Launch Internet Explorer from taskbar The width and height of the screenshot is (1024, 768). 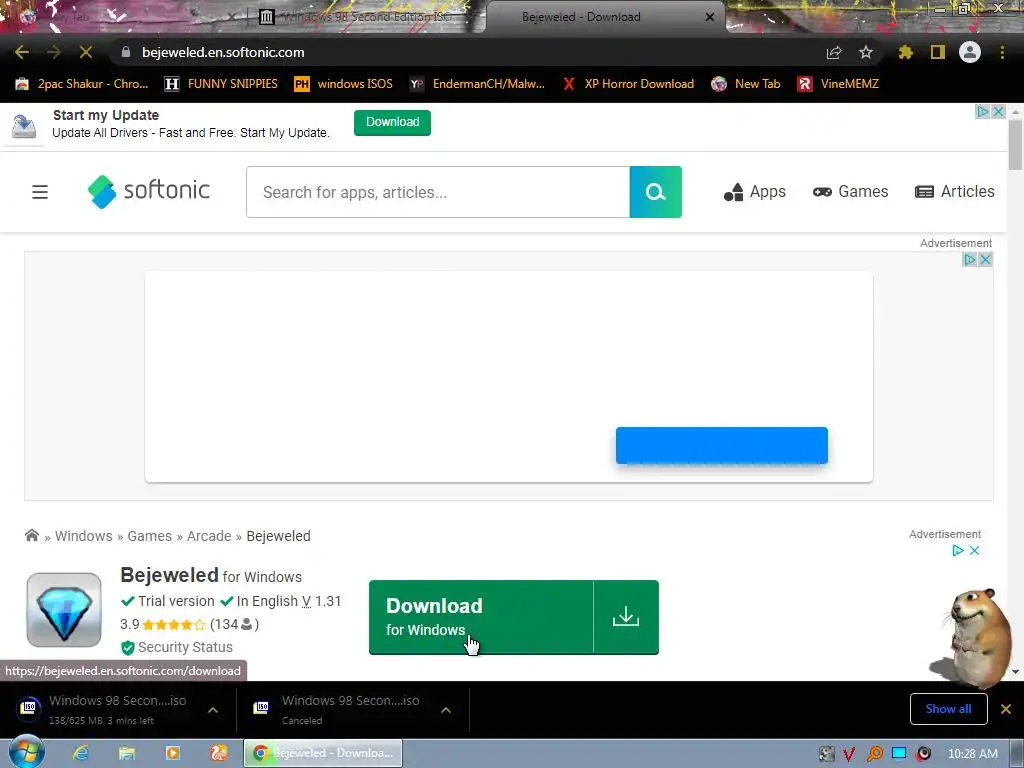pyautogui.click(x=81, y=753)
